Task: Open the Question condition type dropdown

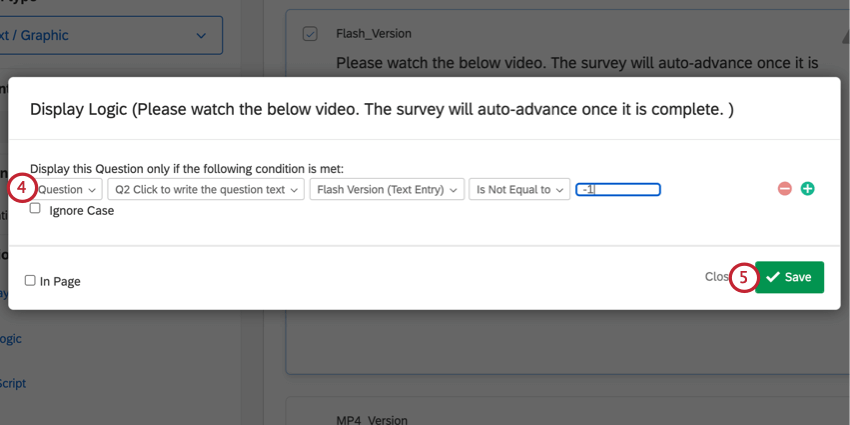Action: click(x=67, y=189)
